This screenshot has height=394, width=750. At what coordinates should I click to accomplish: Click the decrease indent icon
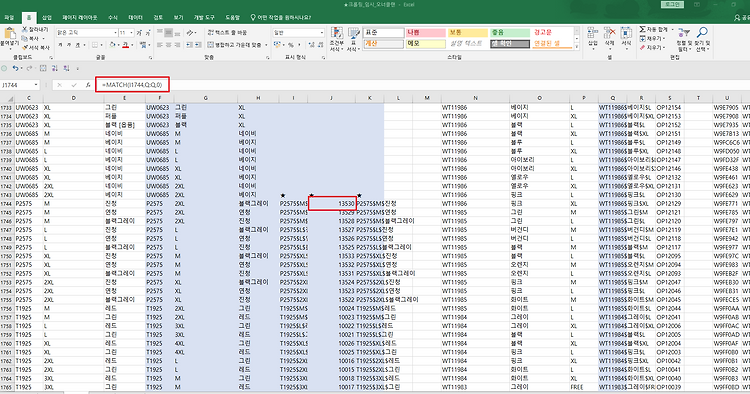189,45
